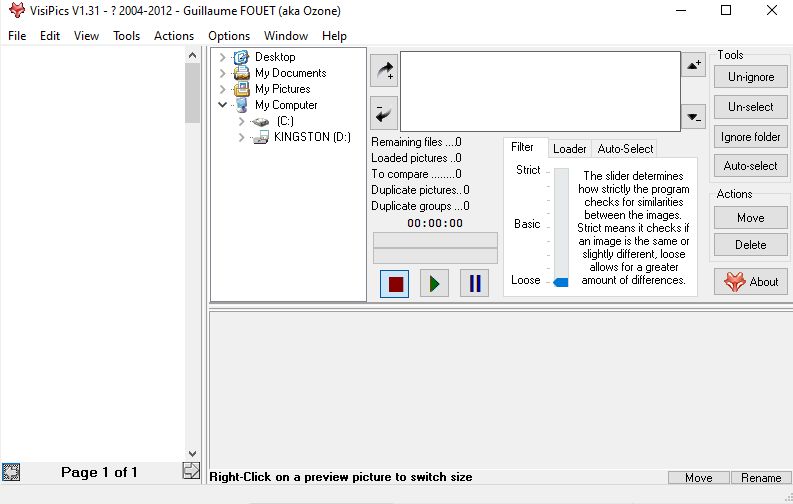Click the Un-ignore button

751,77
